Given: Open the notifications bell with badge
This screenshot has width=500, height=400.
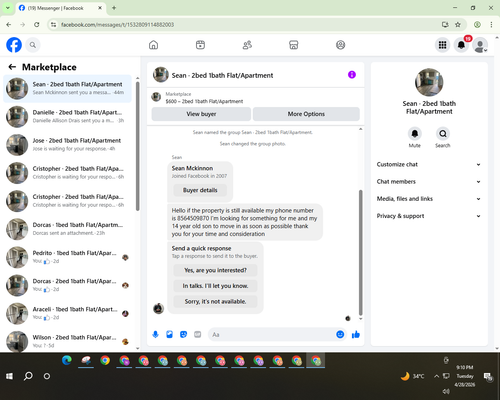Looking at the screenshot, I should pos(461,45).
